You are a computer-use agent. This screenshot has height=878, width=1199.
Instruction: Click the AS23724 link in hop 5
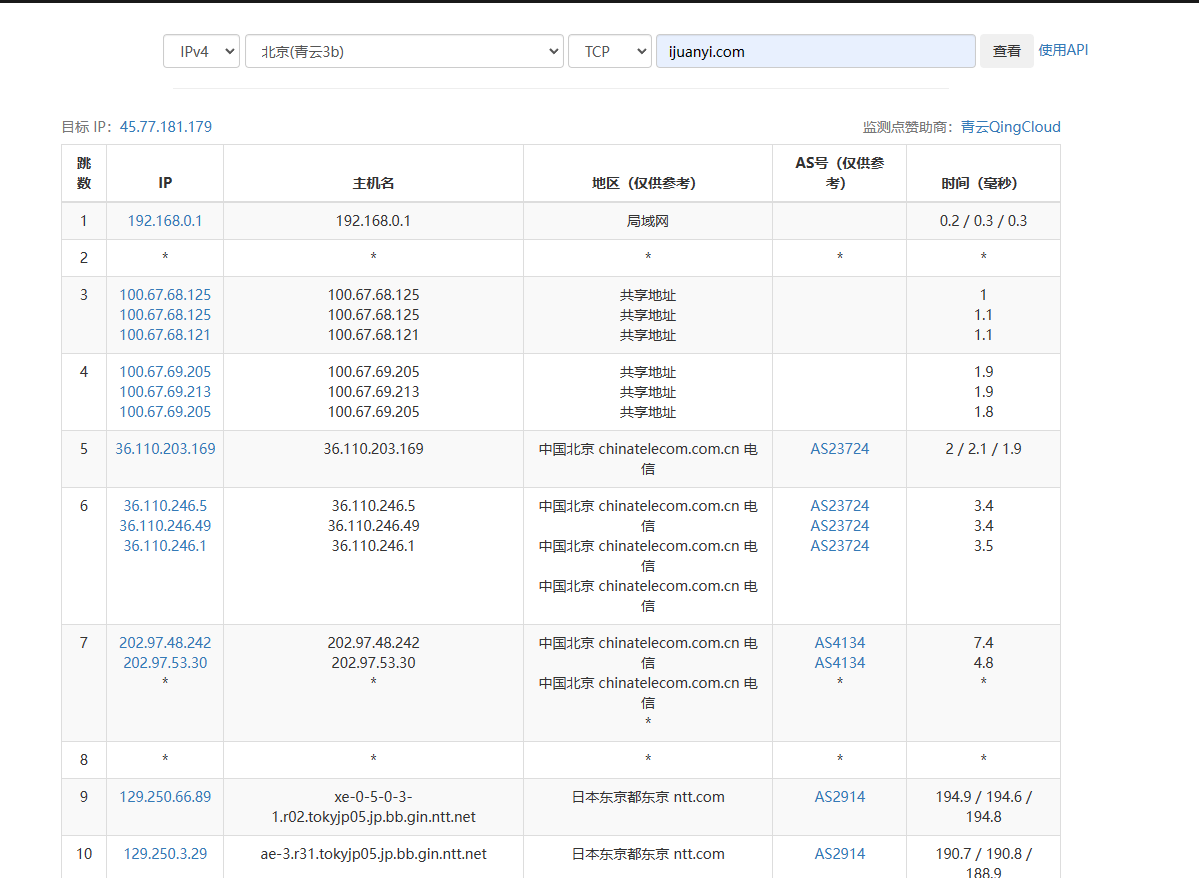coord(840,449)
